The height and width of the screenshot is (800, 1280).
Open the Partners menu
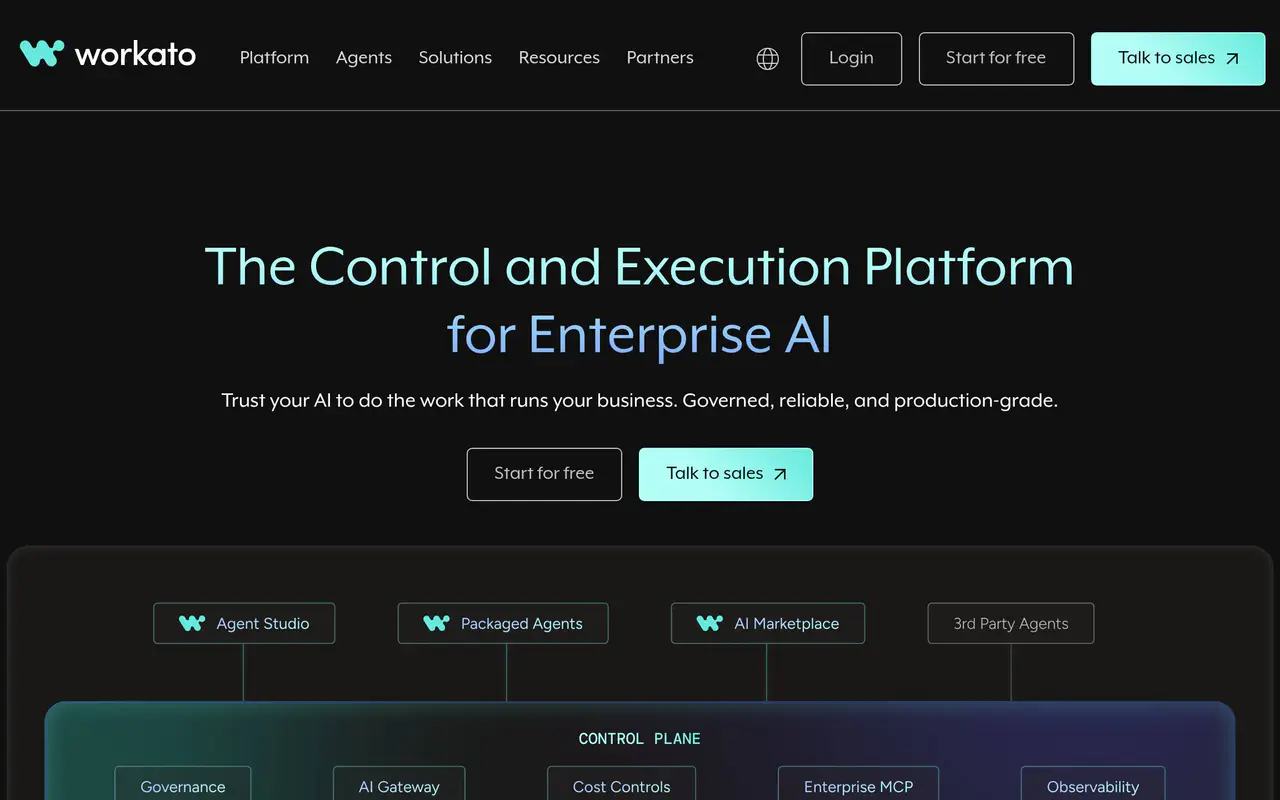pyautogui.click(x=660, y=58)
